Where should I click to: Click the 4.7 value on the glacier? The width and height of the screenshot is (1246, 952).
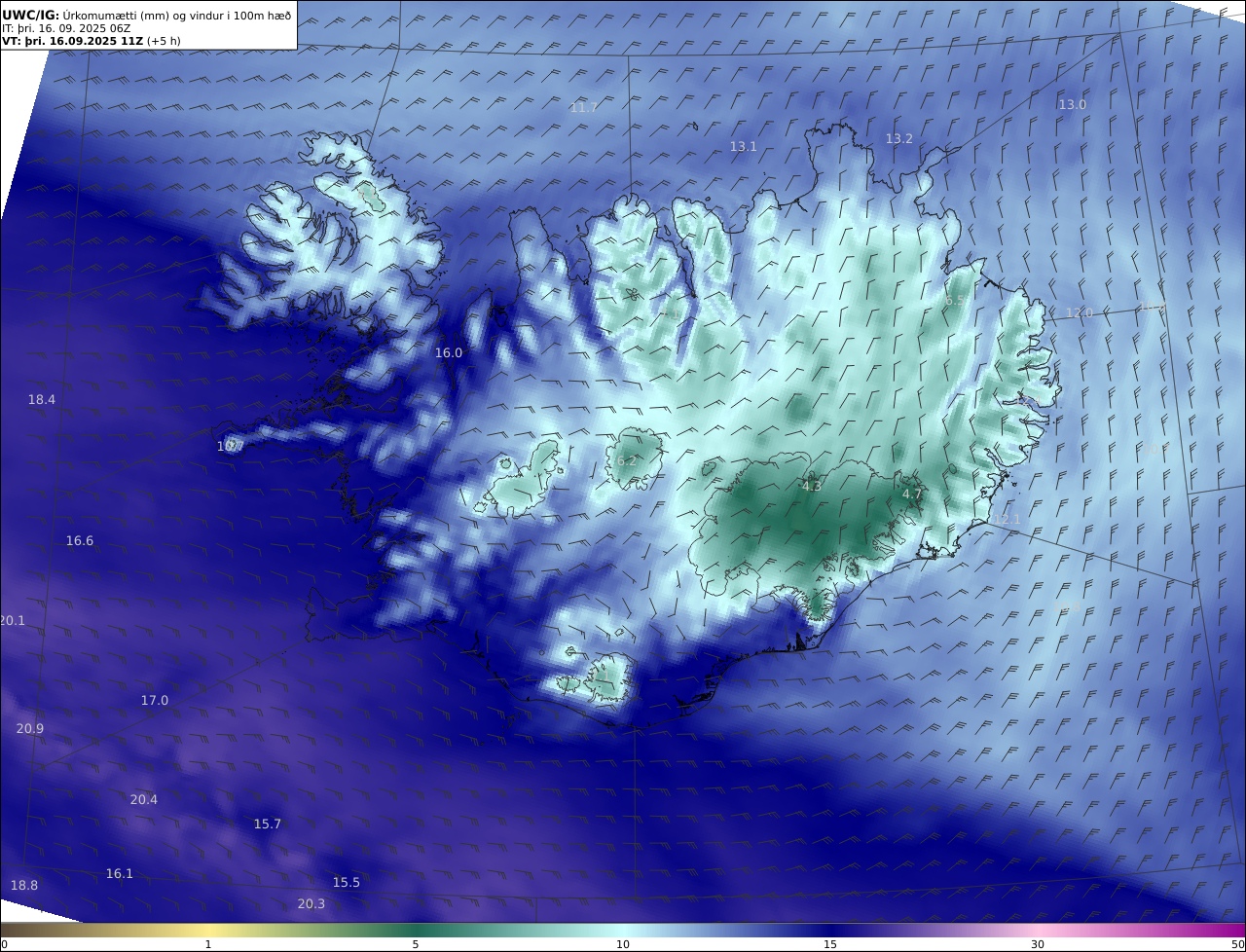click(912, 494)
